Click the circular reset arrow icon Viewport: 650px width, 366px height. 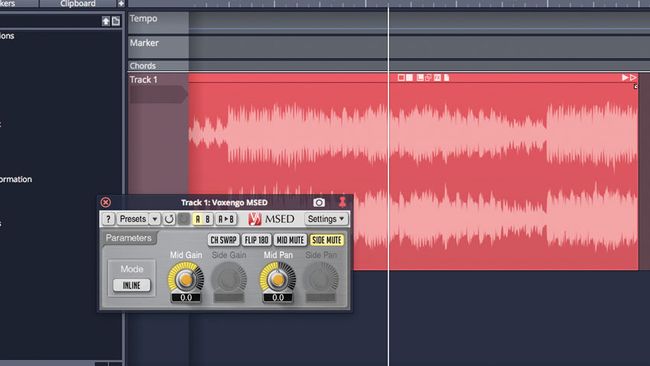pos(169,219)
